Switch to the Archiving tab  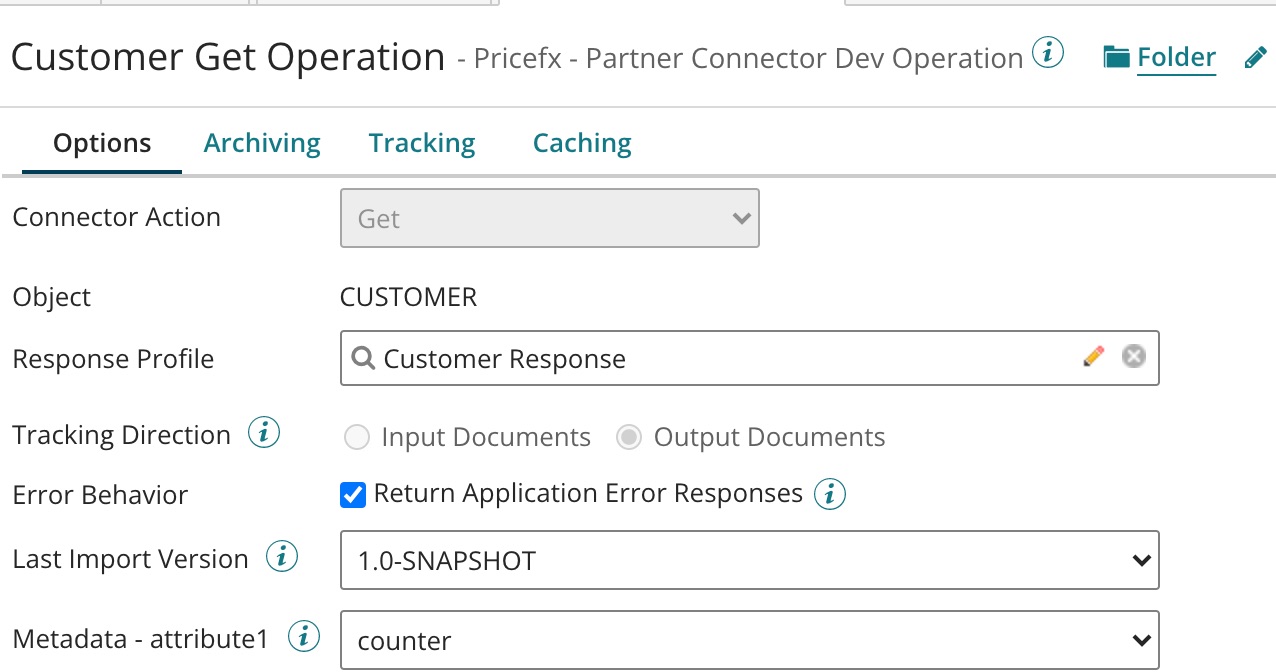[262, 143]
